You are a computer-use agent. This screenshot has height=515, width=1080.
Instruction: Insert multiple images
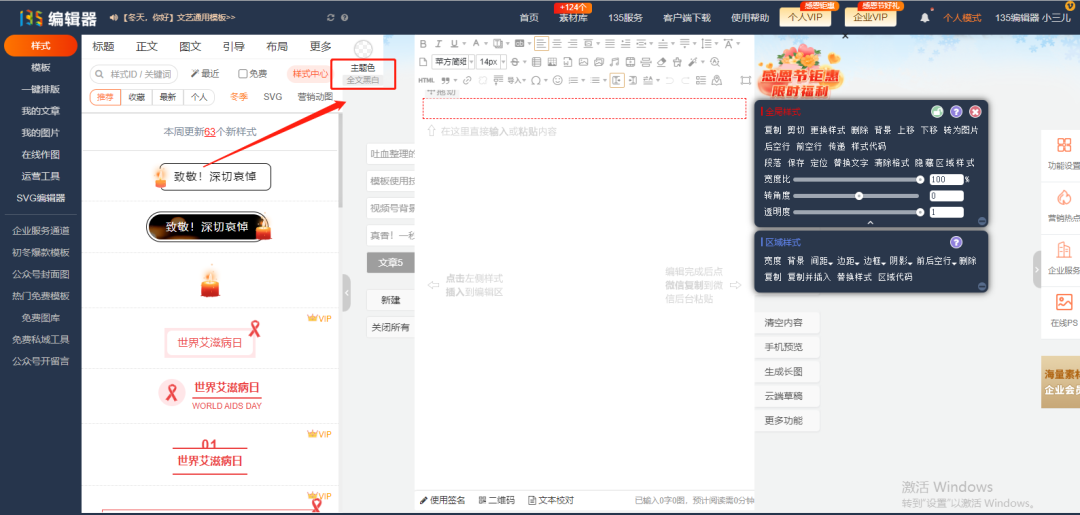[x=599, y=62]
